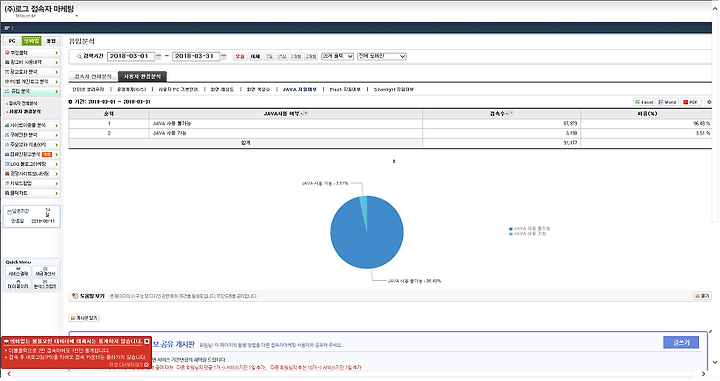The image size is (720, 381).
Task: Open the Flash 지원여부 sub-tab
Action: click(345, 90)
